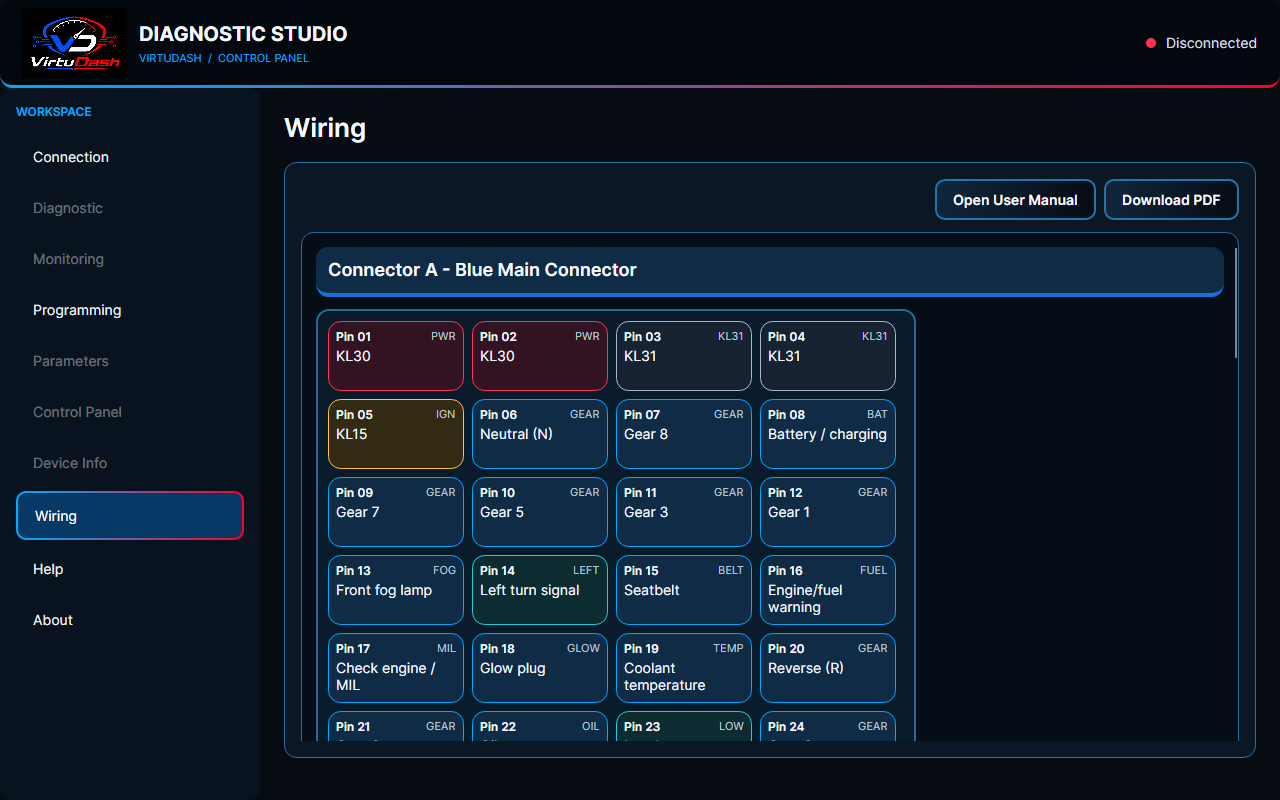
Task: Click the Wiring page heading
Action: click(325, 128)
